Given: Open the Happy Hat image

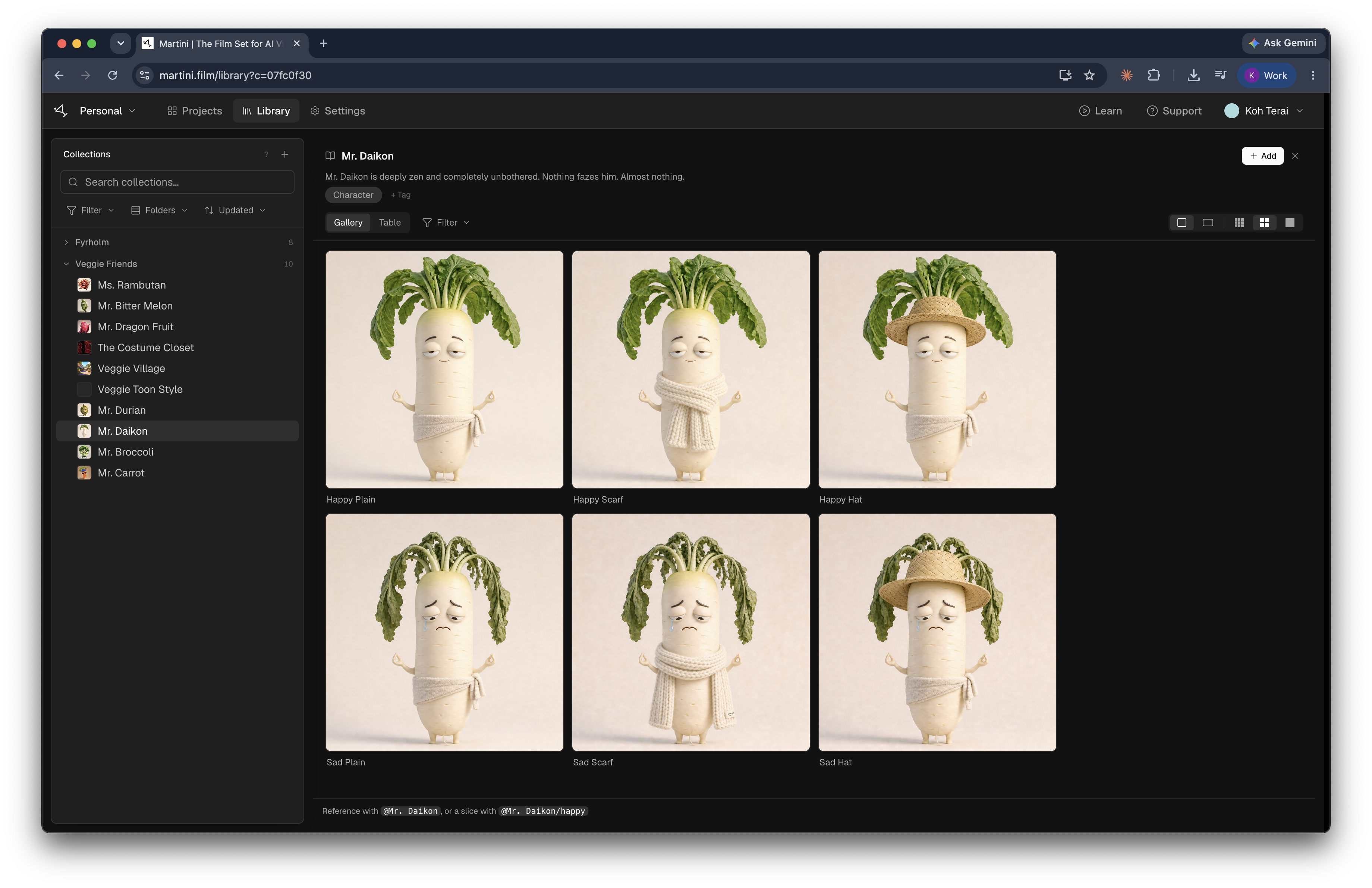Looking at the screenshot, I should pyautogui.click(x=937, y=369).
